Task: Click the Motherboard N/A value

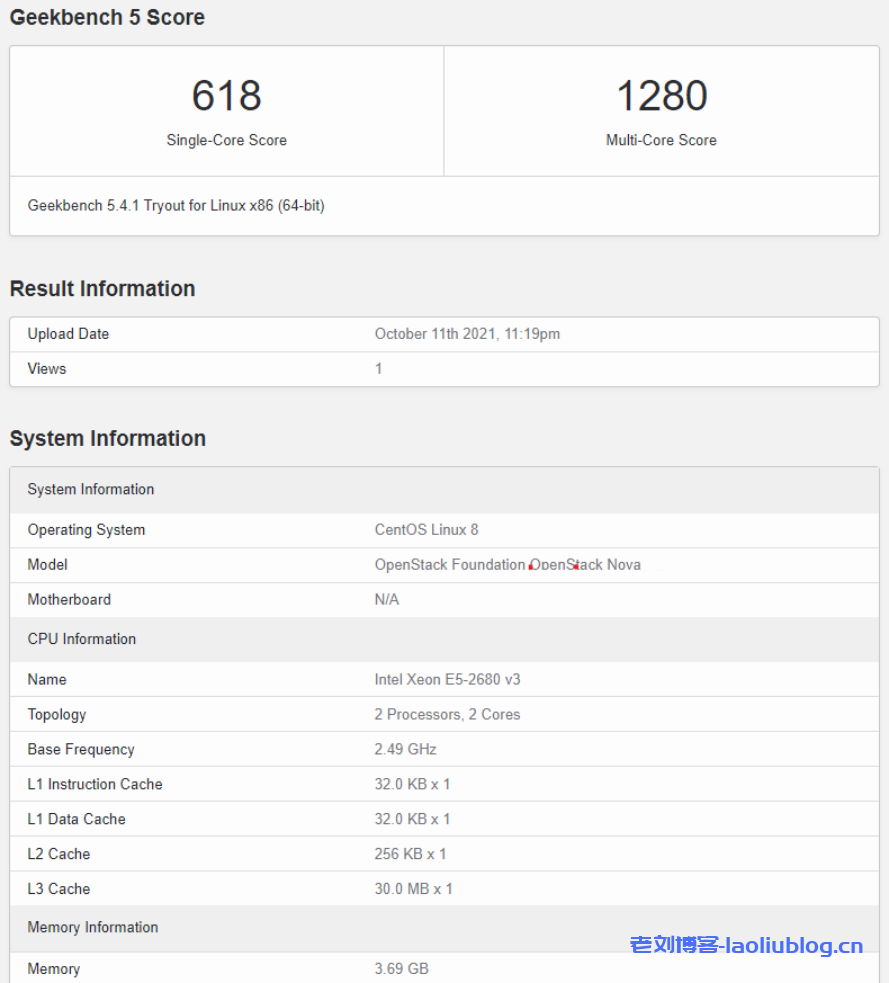Action: coord(386,600)
